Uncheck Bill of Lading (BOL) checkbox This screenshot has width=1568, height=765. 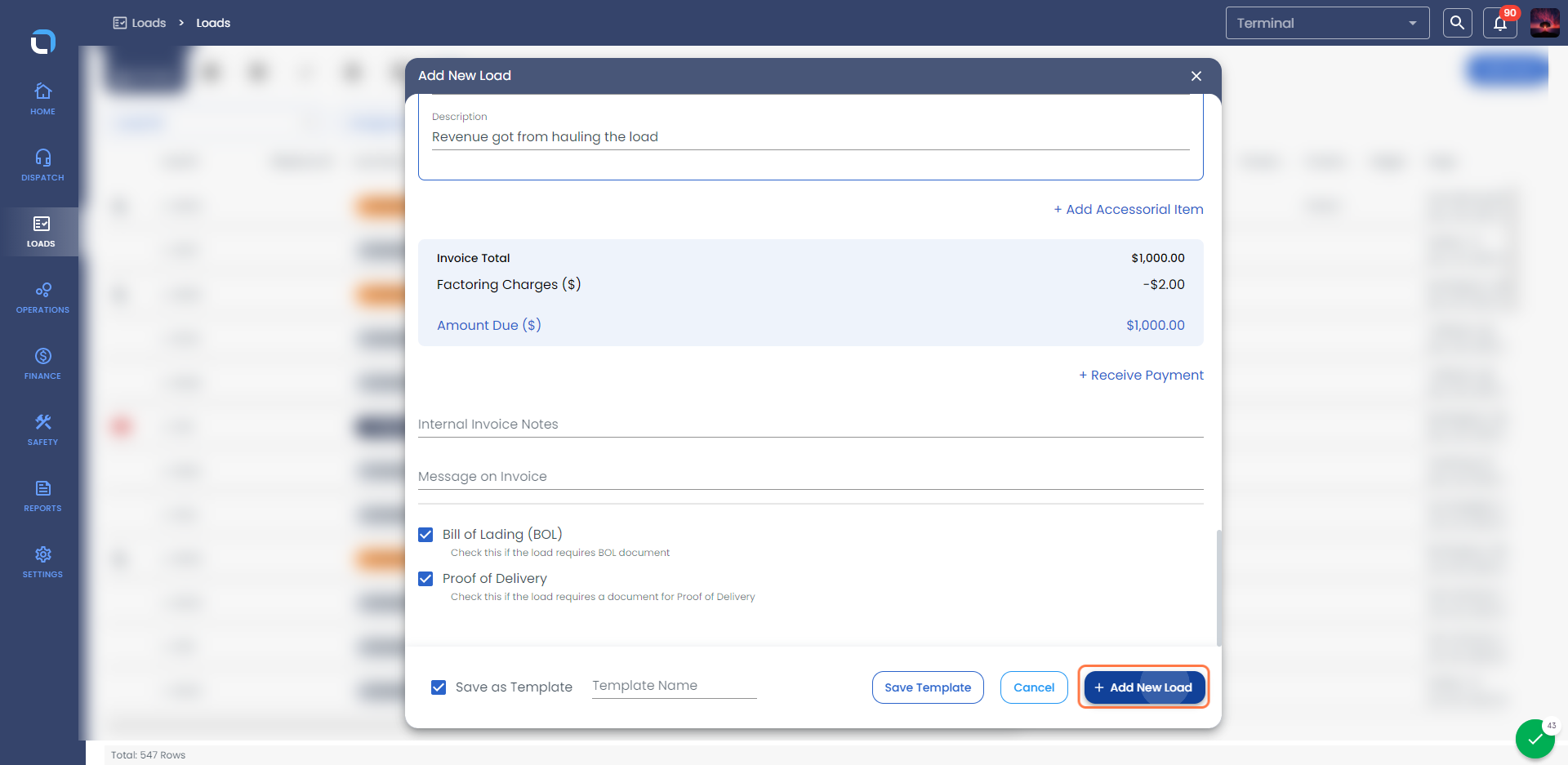pyautogui.click(x=425, y=535)
